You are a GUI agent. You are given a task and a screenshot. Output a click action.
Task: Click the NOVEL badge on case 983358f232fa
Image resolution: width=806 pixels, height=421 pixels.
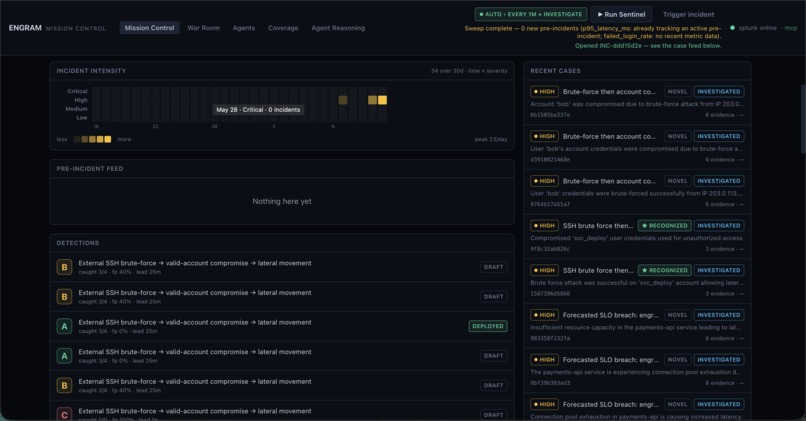pyautogui.click(x=677, y=315)
